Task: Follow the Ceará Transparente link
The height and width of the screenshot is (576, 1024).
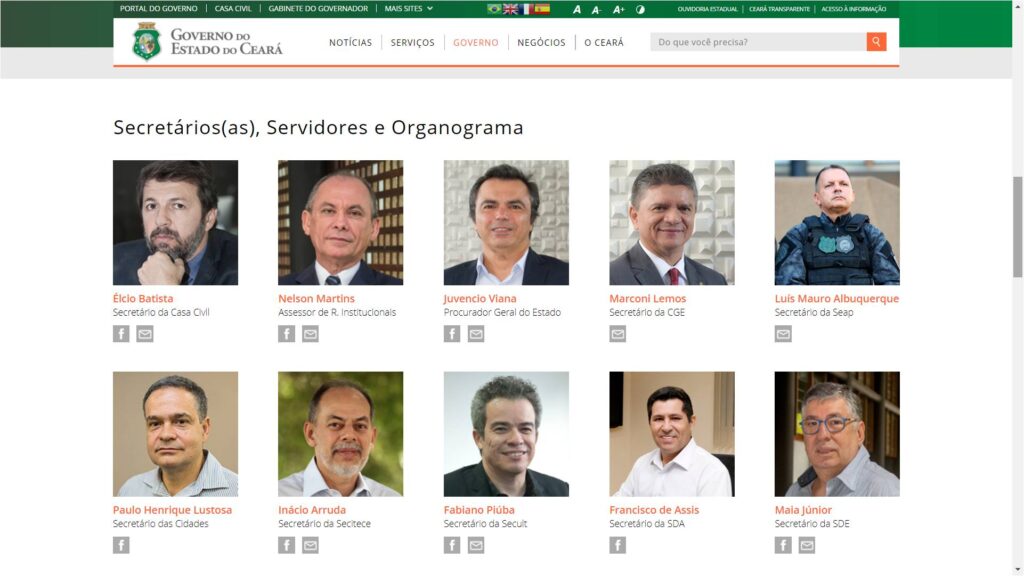Action: point(779,9)
